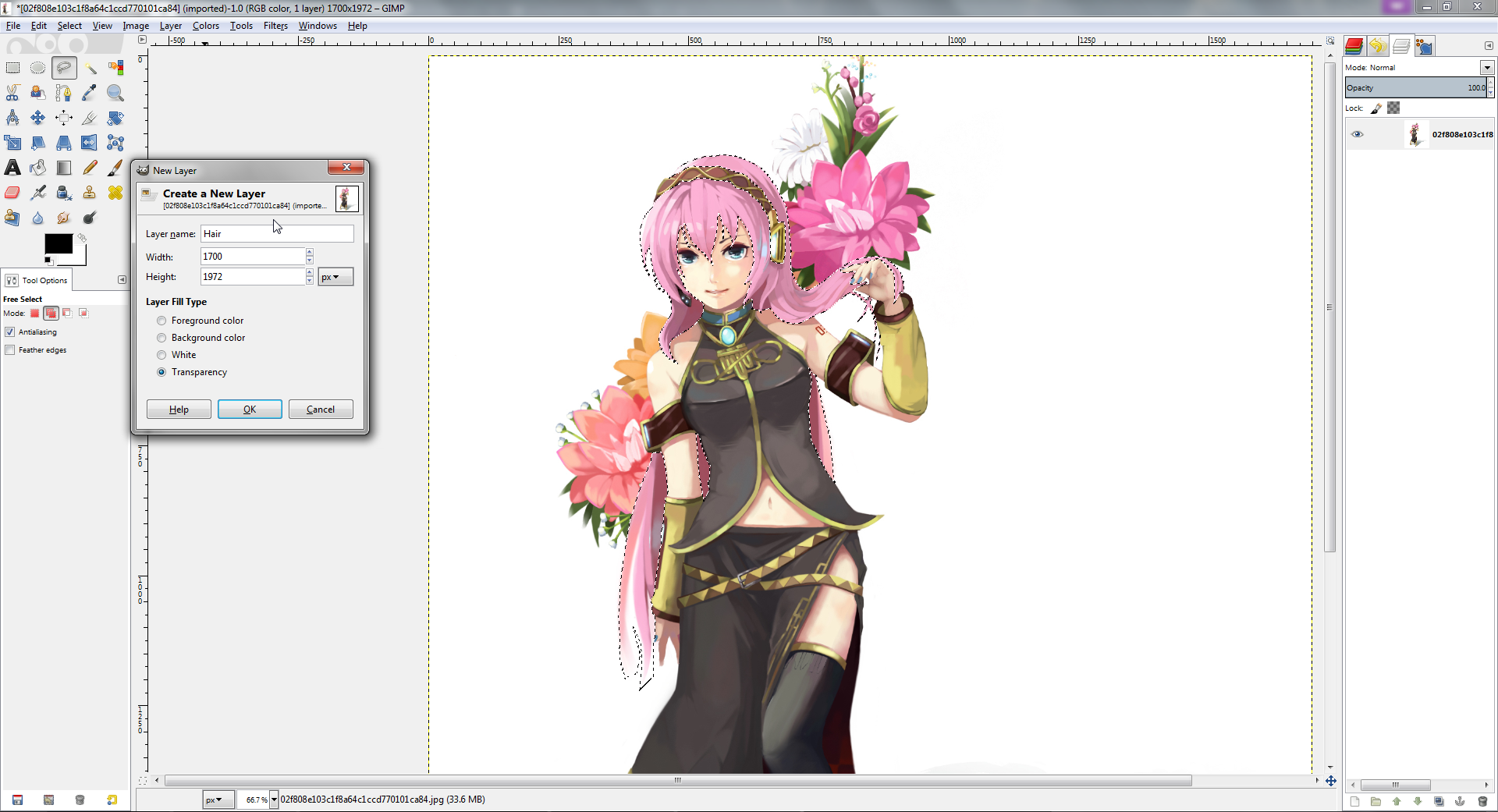
Task: Open the Layer menu
Action: click(171, 26)
